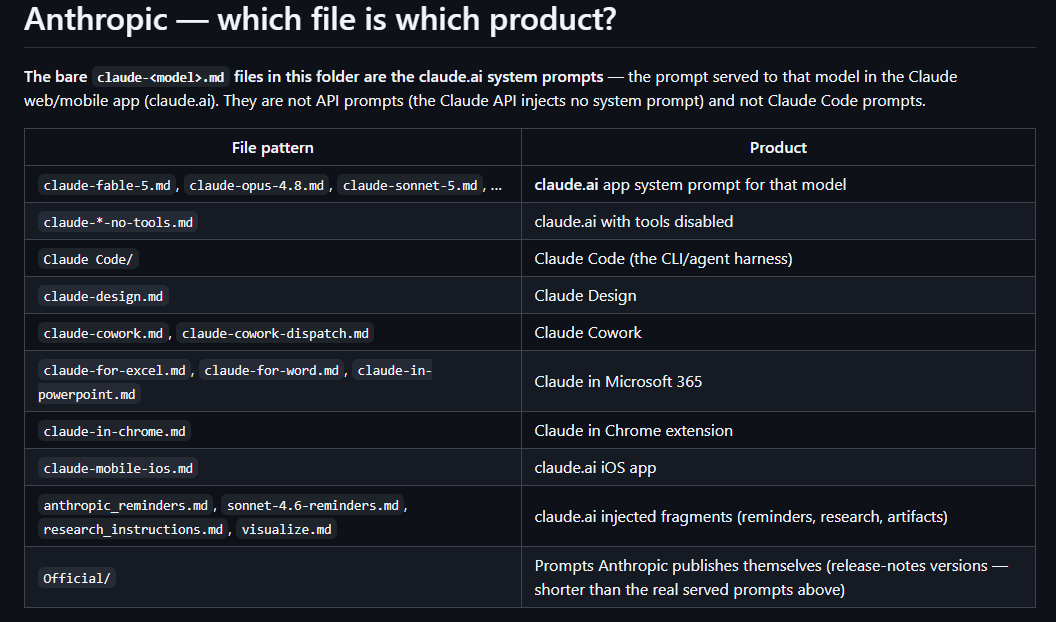The height and width of the screenshot is (622, 1056).
Task: Click the Product column header
Action: pyautogui.click(x=778, y=147)
